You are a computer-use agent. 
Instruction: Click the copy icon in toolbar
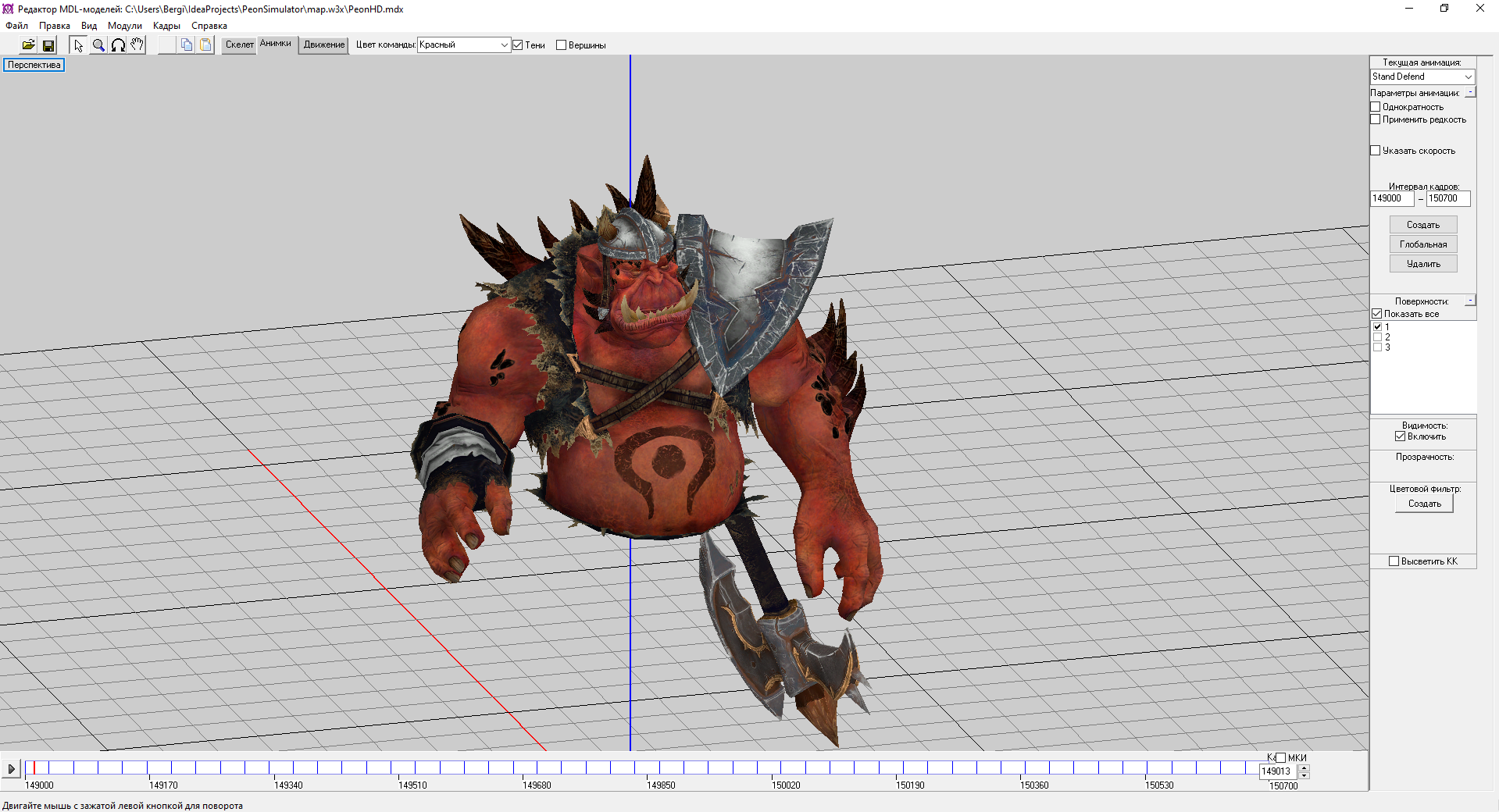coord(186,45)
